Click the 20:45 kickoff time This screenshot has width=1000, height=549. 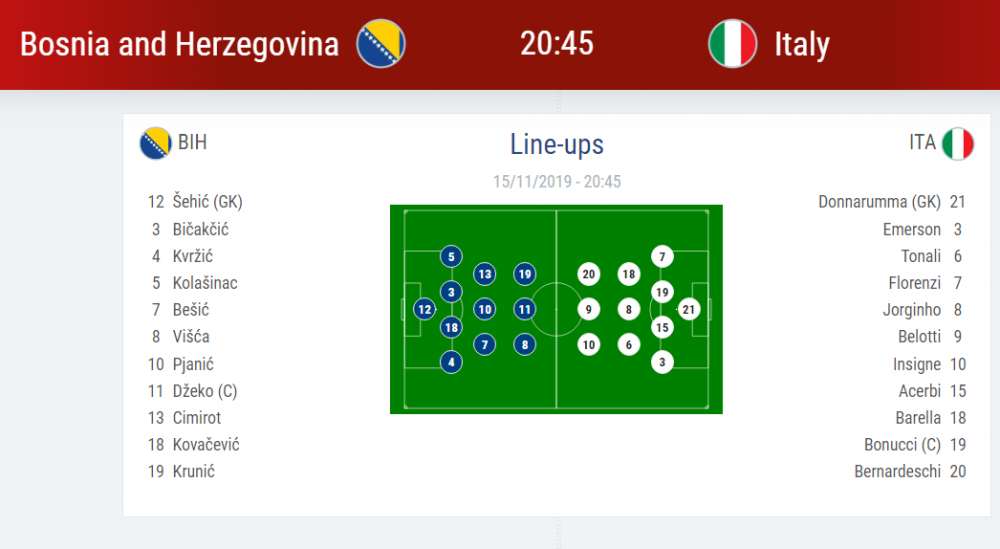557,44
